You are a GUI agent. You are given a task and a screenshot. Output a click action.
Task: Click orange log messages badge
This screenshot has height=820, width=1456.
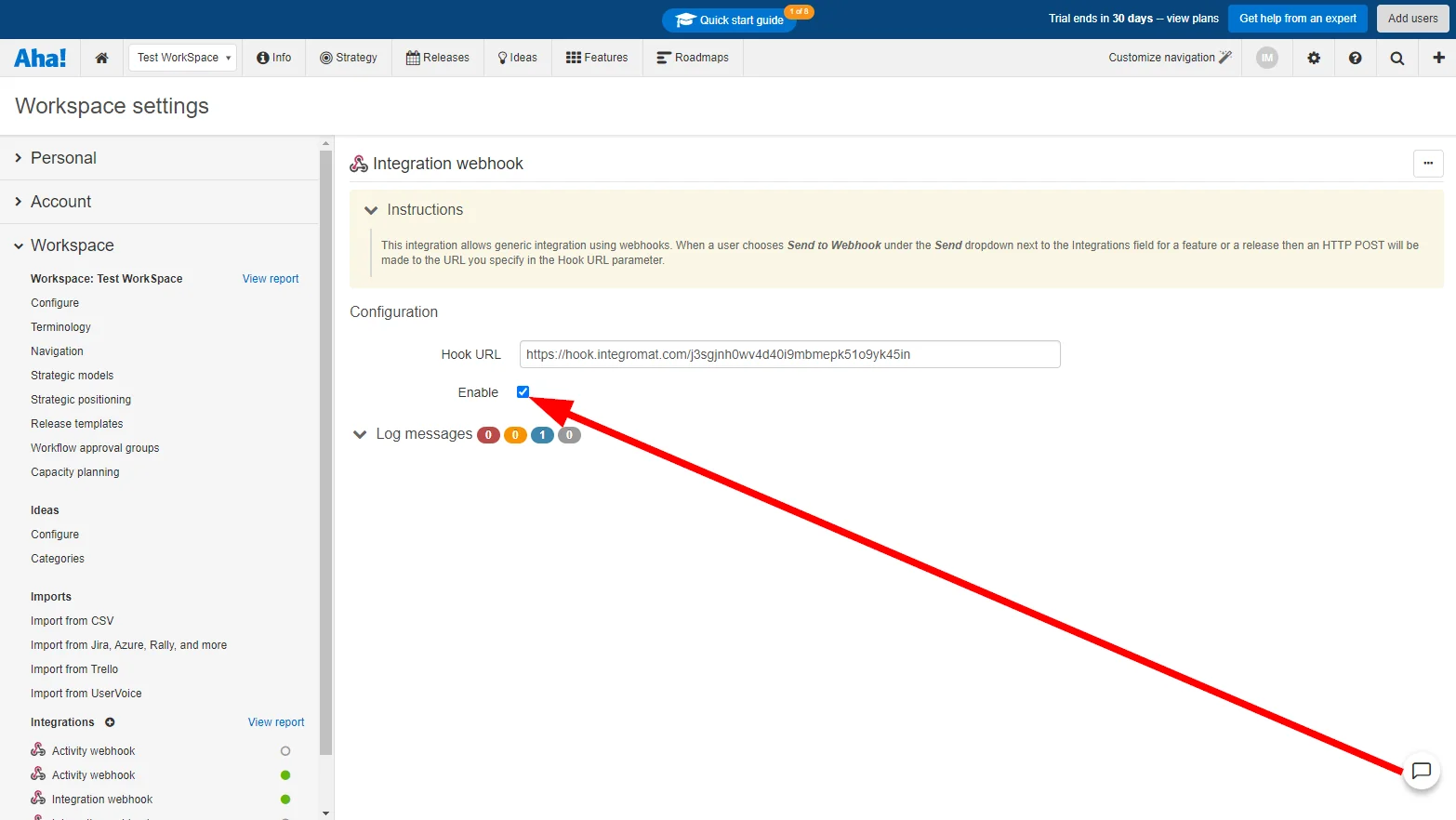coord(515,435)
